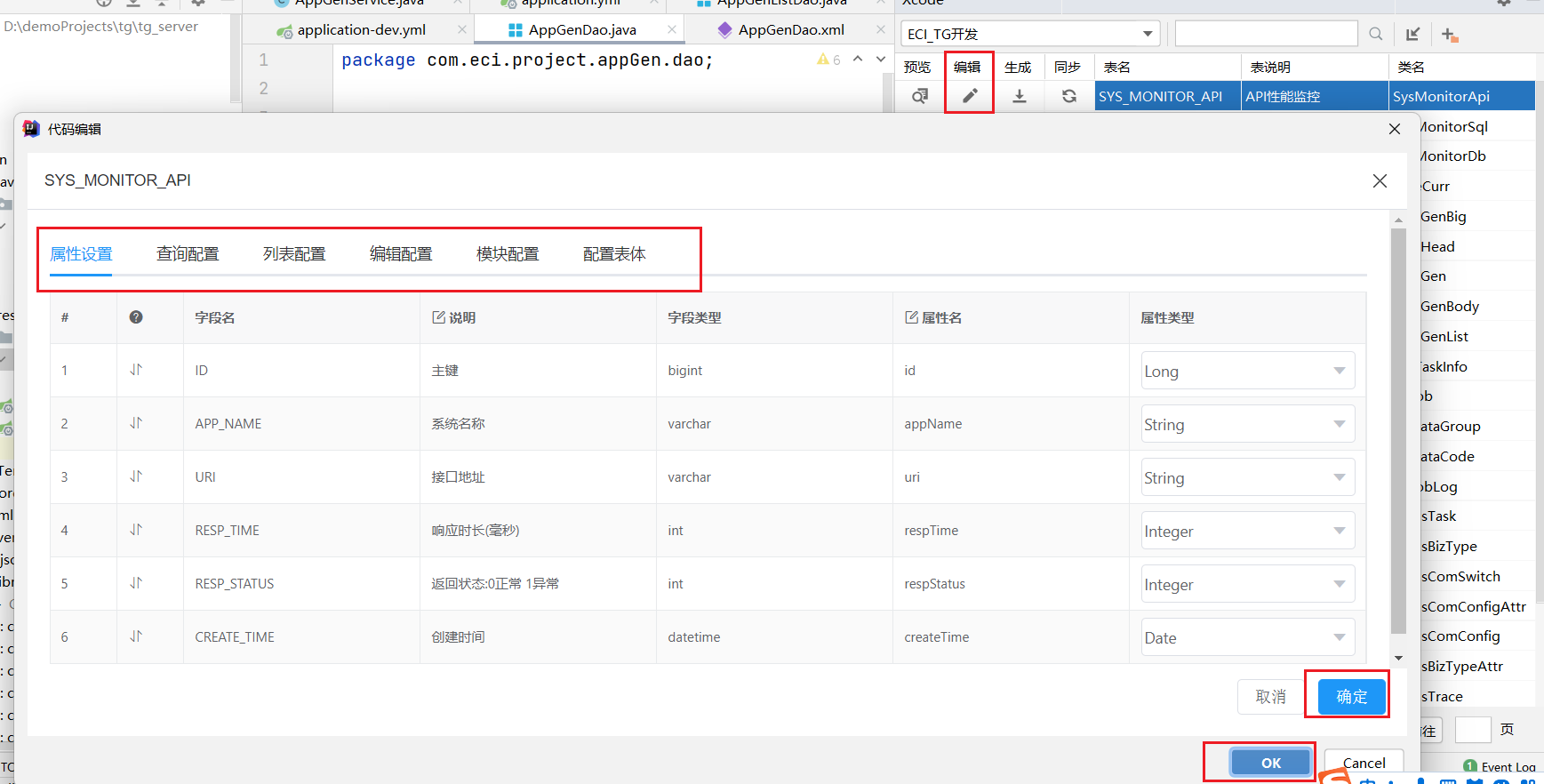This screenshot has width=1544, height=784.
Task: Open the String type dropdown for appName
Action: pyautogui.click(x=1248, y=424)
